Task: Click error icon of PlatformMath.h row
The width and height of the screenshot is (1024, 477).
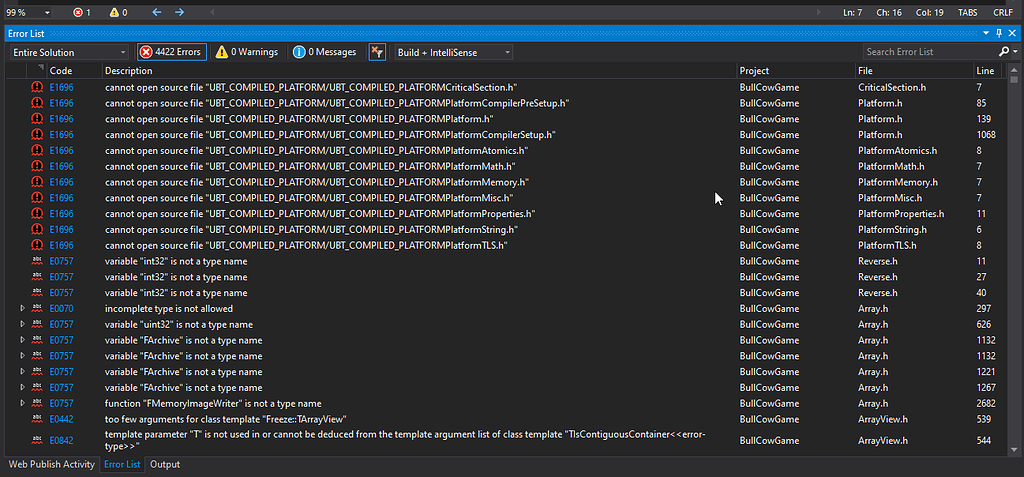Action: [37, 166]
